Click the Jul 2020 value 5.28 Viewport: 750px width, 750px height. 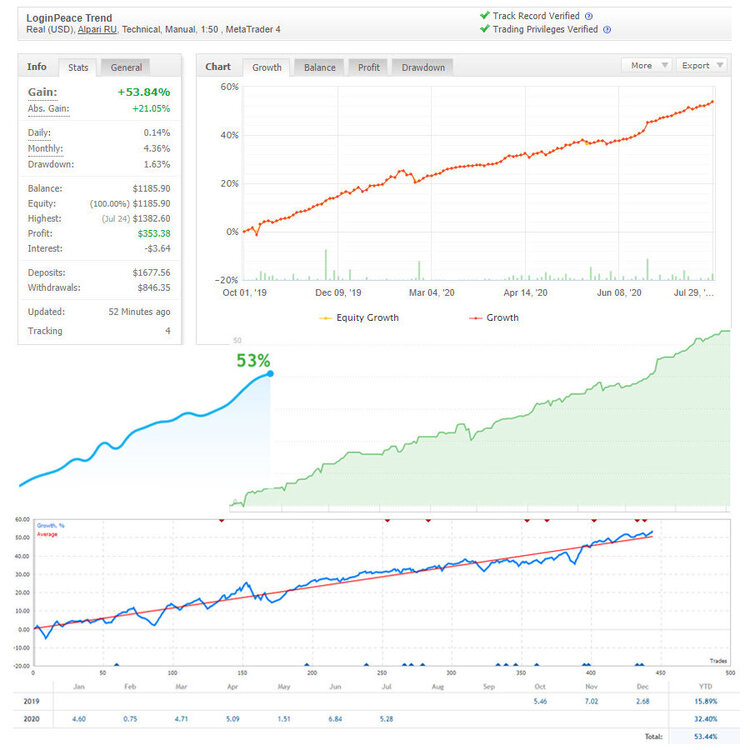pos(386,719)
